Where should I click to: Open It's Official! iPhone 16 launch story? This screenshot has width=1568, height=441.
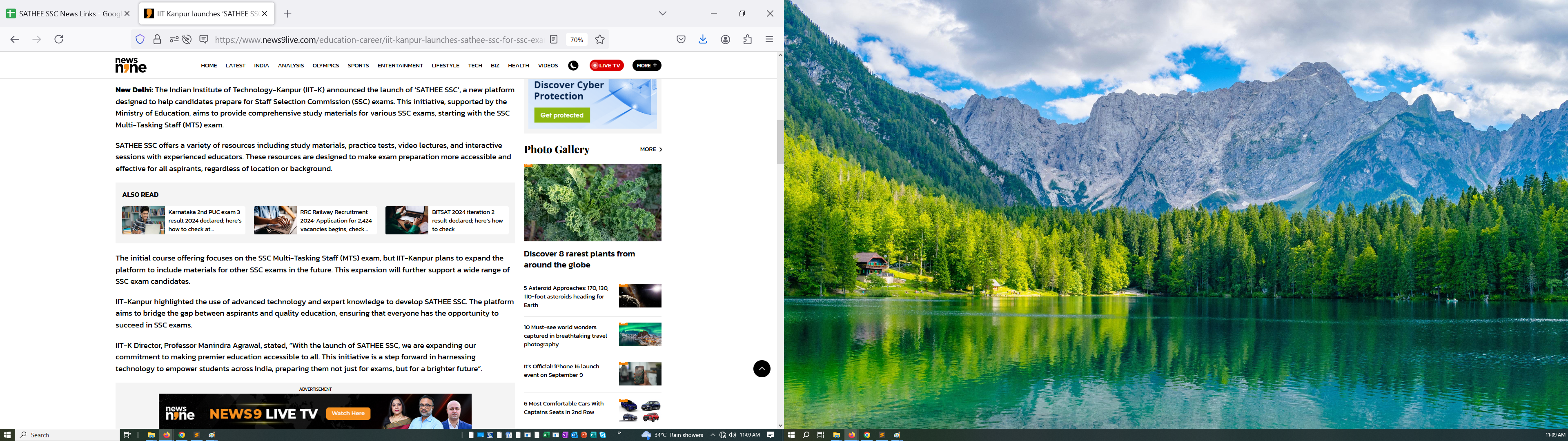[561, 371]
